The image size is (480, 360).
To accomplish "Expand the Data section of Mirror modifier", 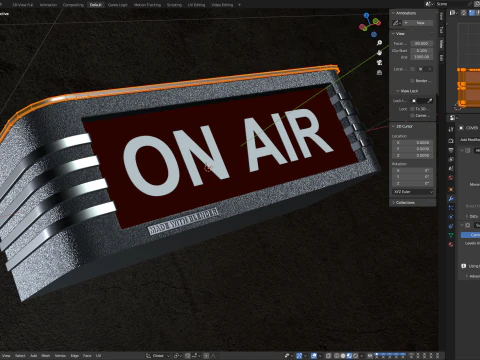I will point(467,216).
